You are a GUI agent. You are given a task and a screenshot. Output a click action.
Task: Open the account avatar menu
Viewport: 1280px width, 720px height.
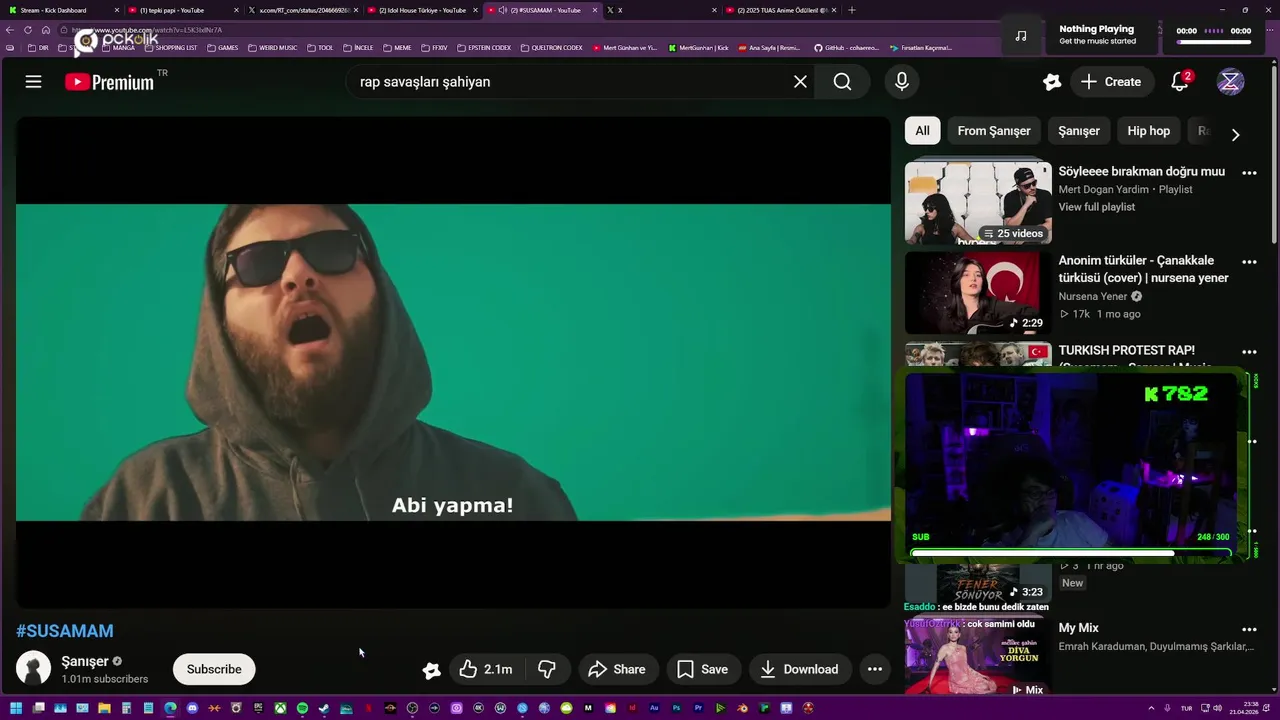tap(1230, 82)
